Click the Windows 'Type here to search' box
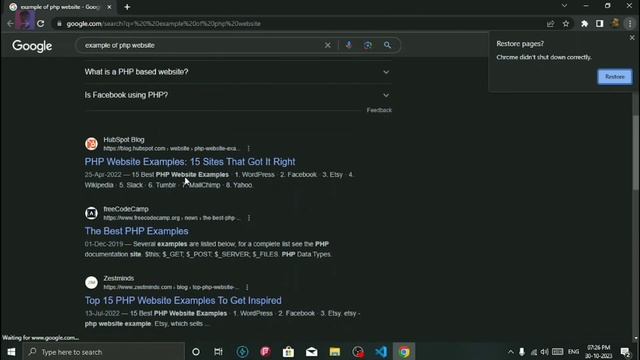 point(104,352)
